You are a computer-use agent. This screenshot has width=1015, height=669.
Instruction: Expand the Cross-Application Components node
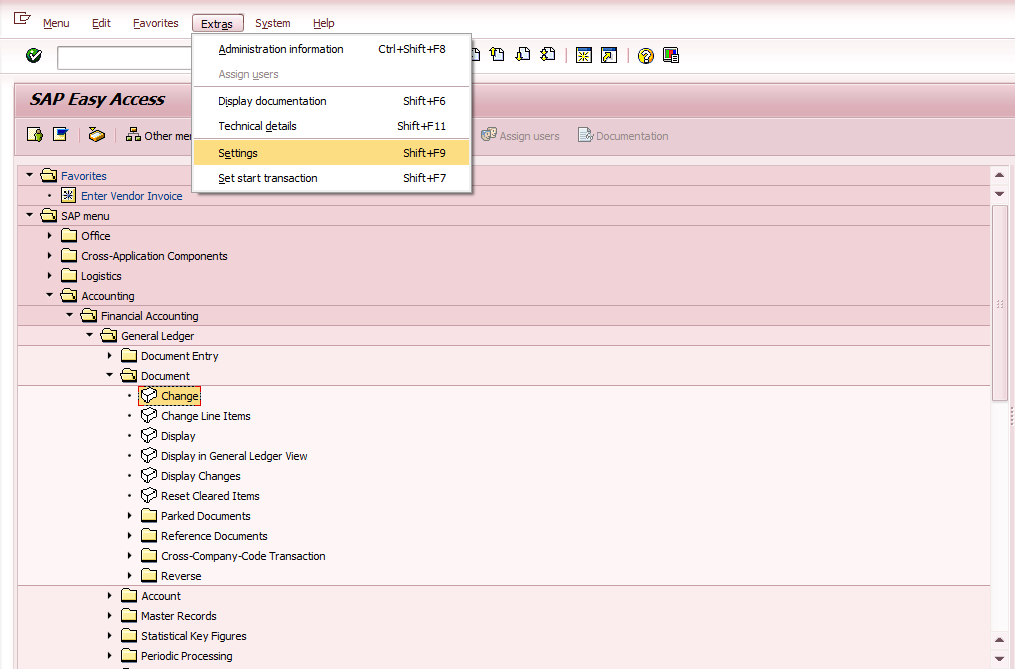click(x=49, y=255)
